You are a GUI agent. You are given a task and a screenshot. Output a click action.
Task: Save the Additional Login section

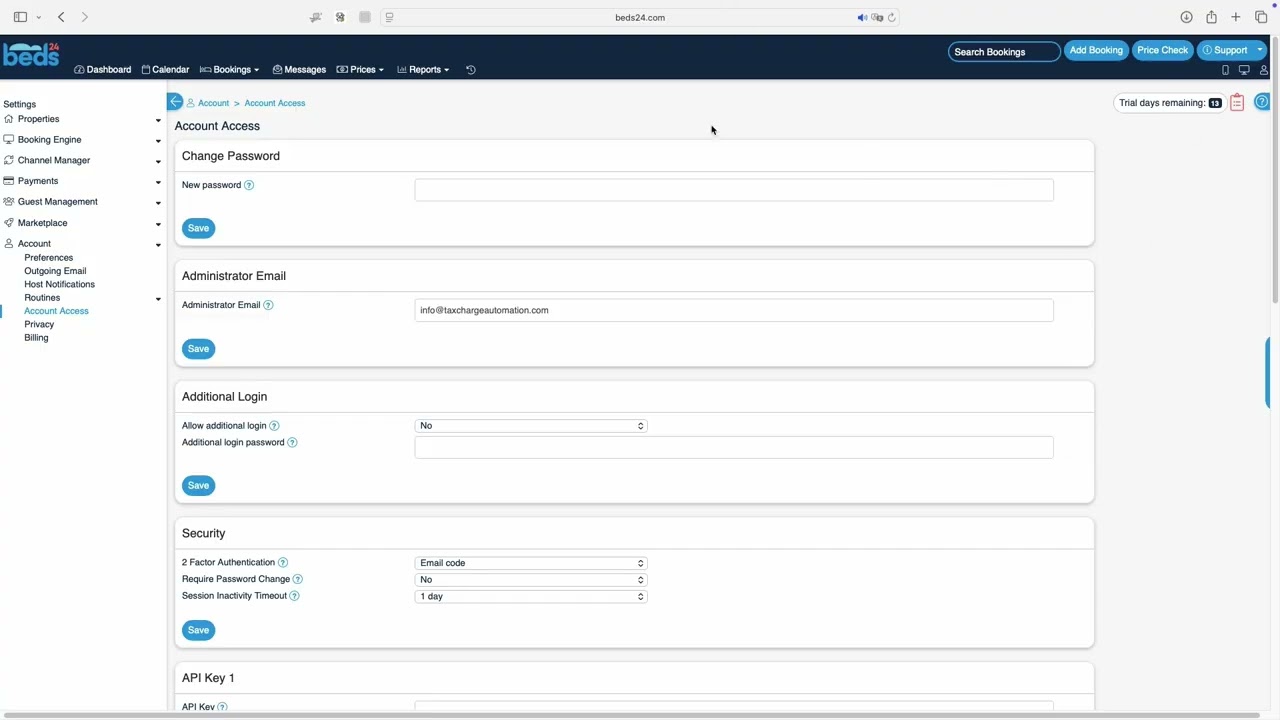click(x=198, y=486)
